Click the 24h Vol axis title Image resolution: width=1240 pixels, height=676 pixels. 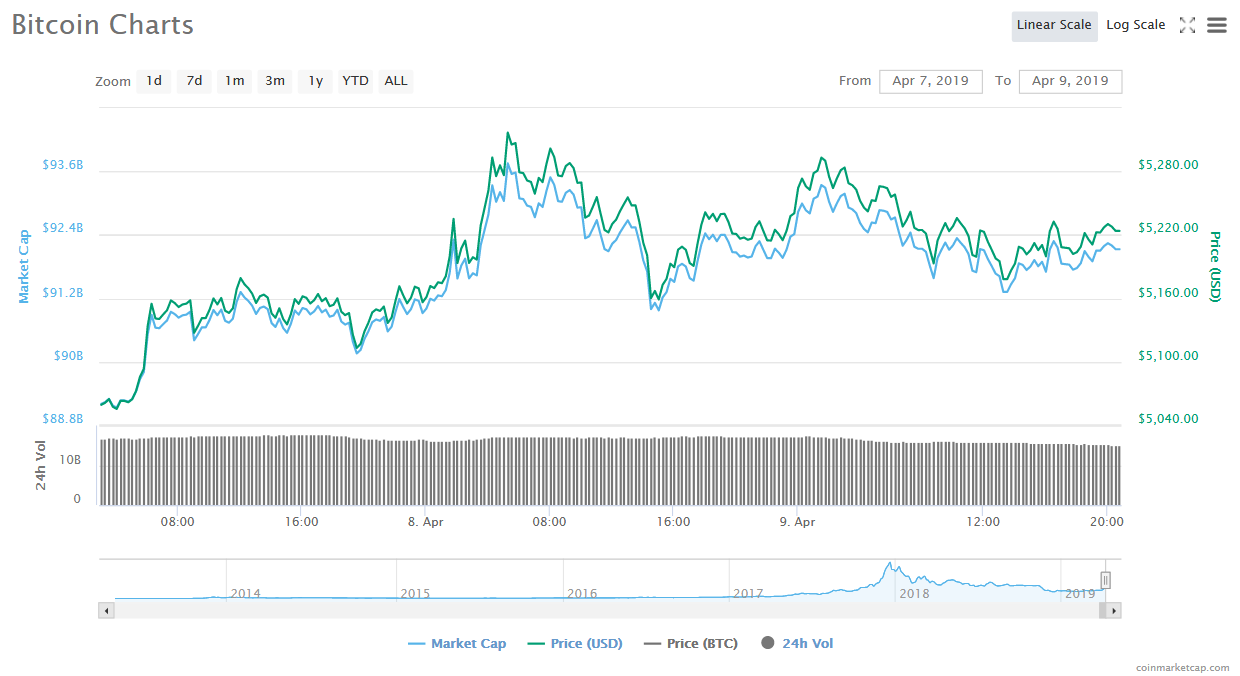click(41, 465)
